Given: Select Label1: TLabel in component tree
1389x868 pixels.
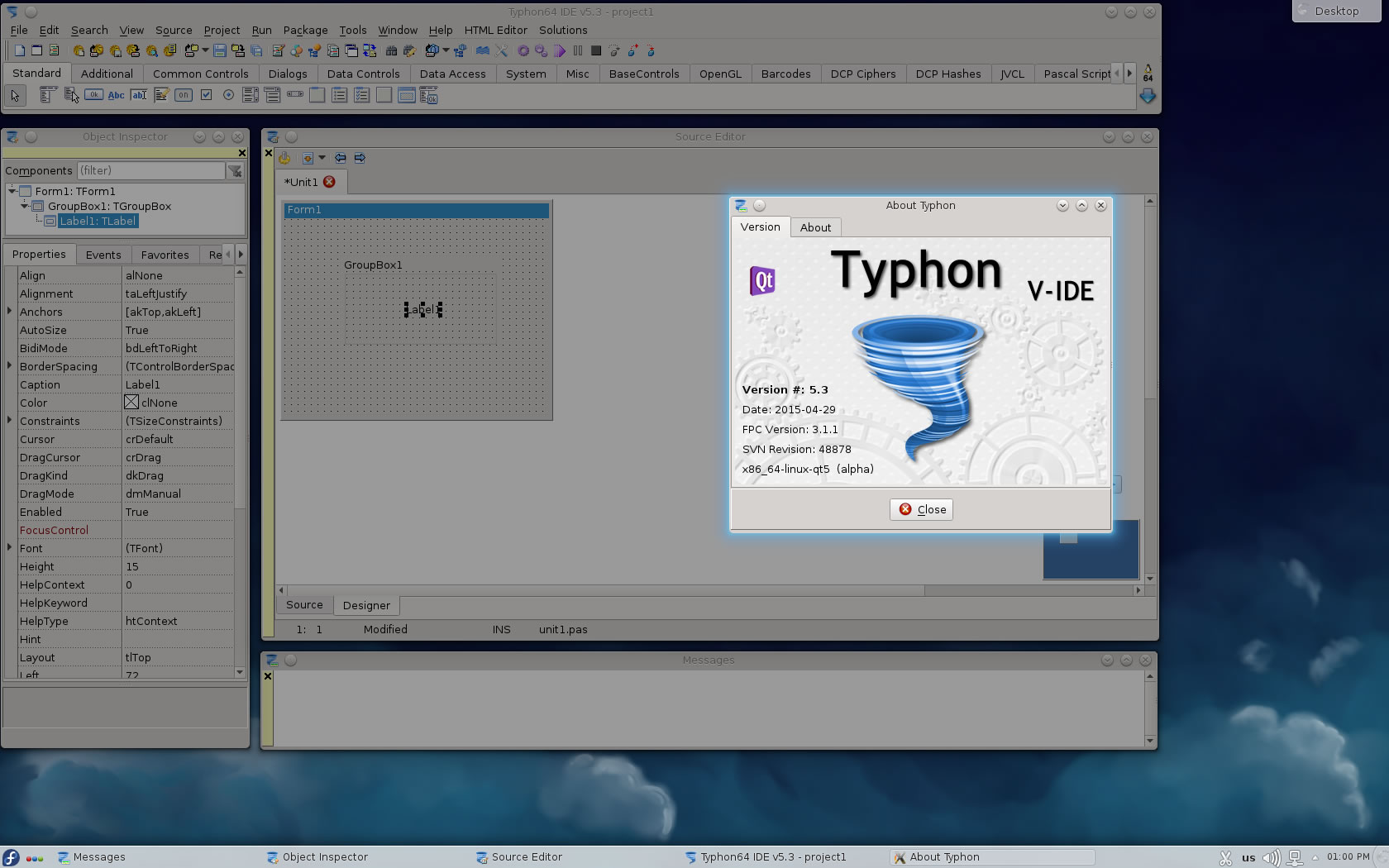Looking at the screenshot, I should 98,221.
